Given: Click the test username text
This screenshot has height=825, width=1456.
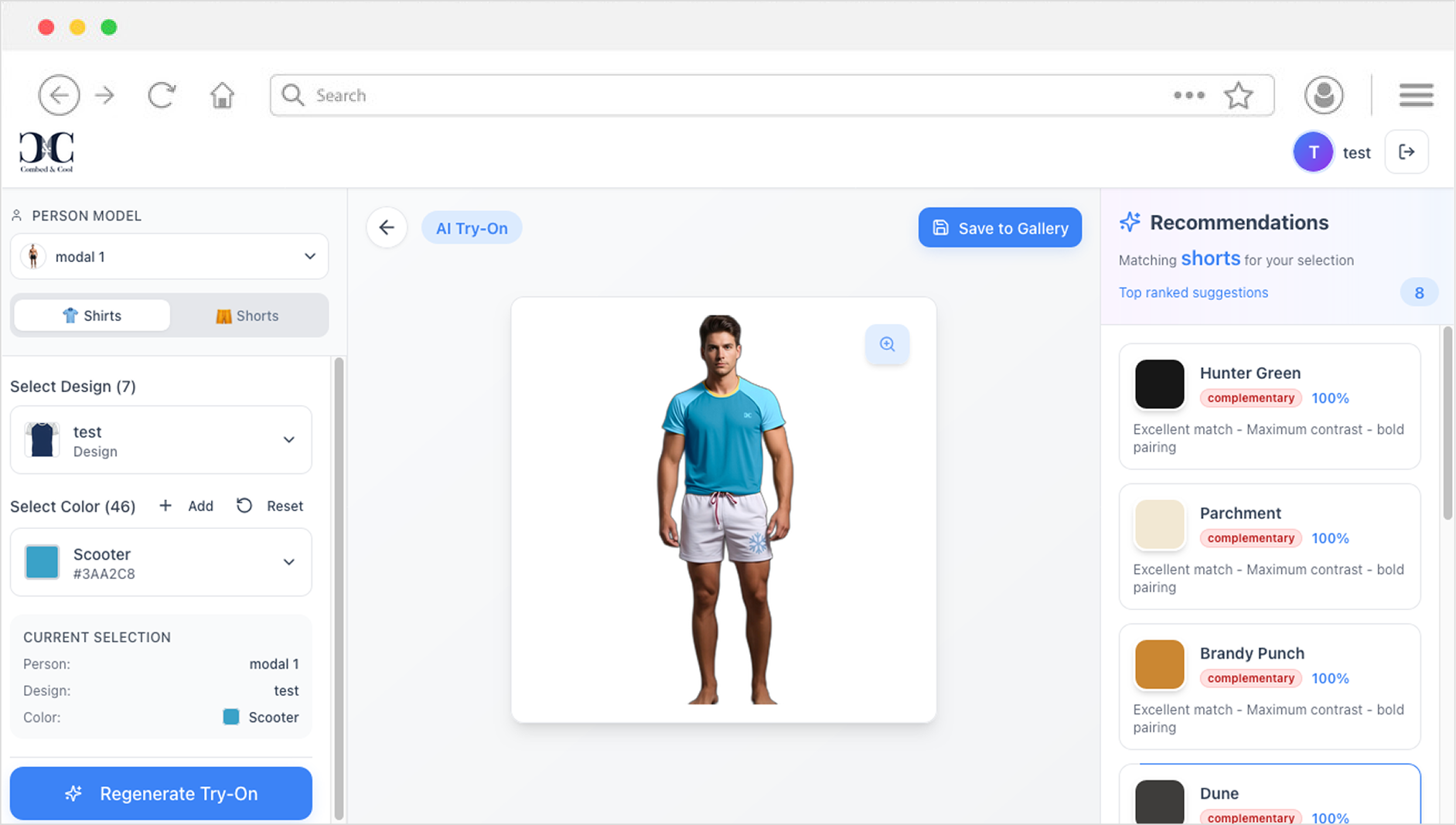Looking at the screenshot, I should (1356, 153).
